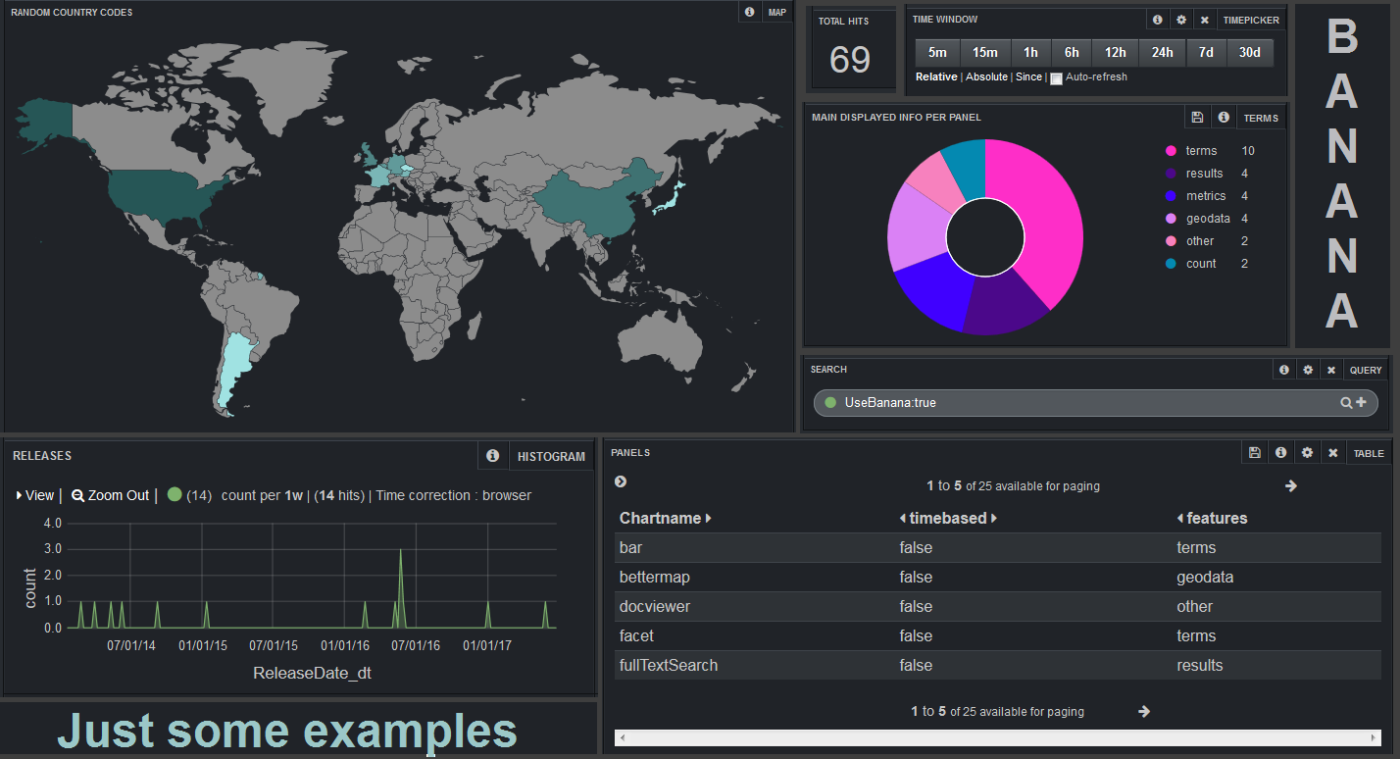Enable the Auto-refresh checkbox

(x=1056, y=78)
